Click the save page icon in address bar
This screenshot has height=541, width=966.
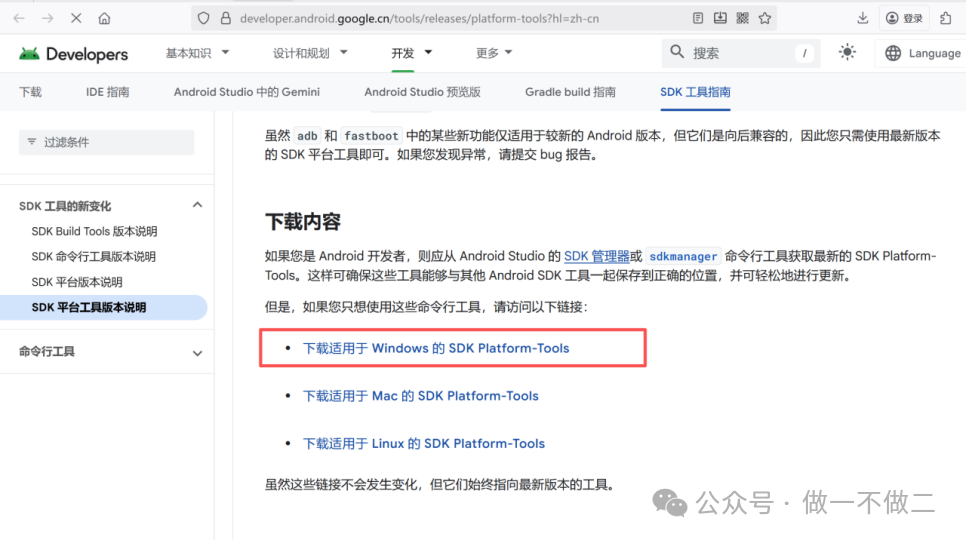coord(720,18)
